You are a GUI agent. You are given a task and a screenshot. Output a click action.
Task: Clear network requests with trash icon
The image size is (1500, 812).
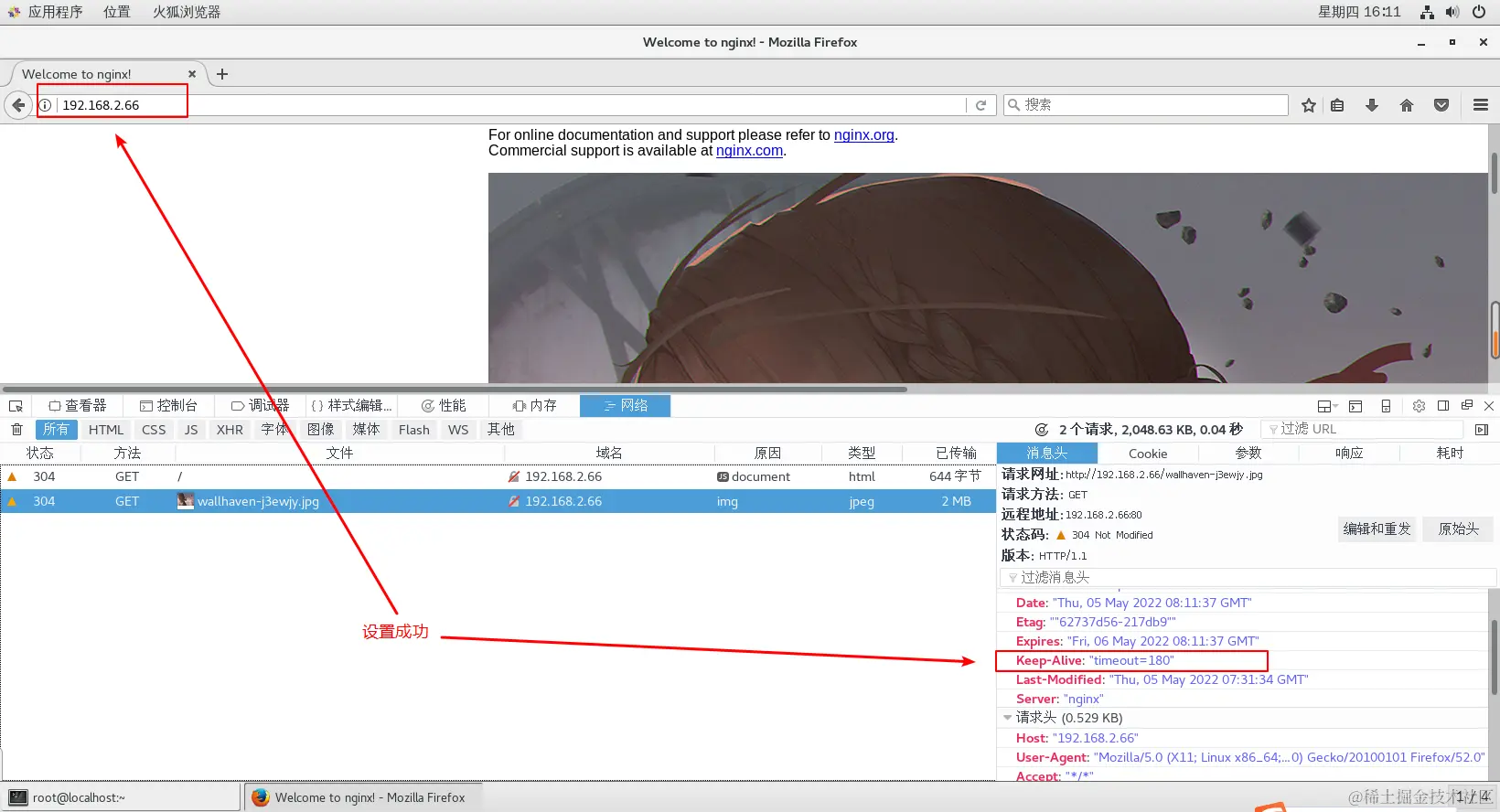click(16, 430)
